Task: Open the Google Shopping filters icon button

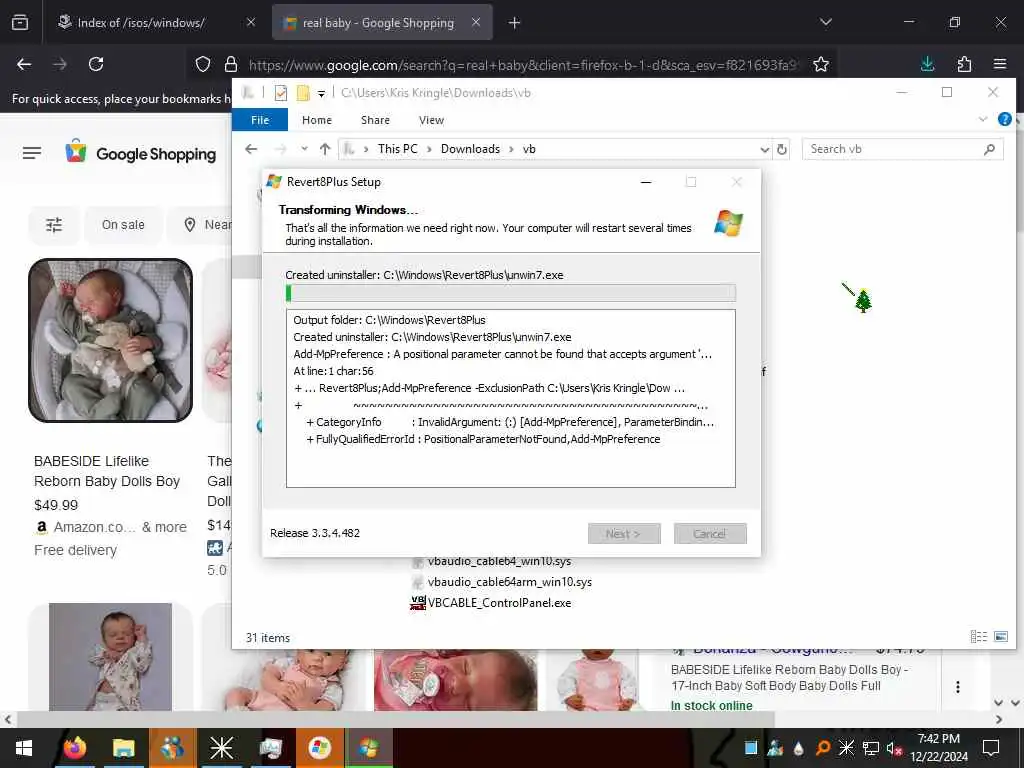Action: point(54,225)
